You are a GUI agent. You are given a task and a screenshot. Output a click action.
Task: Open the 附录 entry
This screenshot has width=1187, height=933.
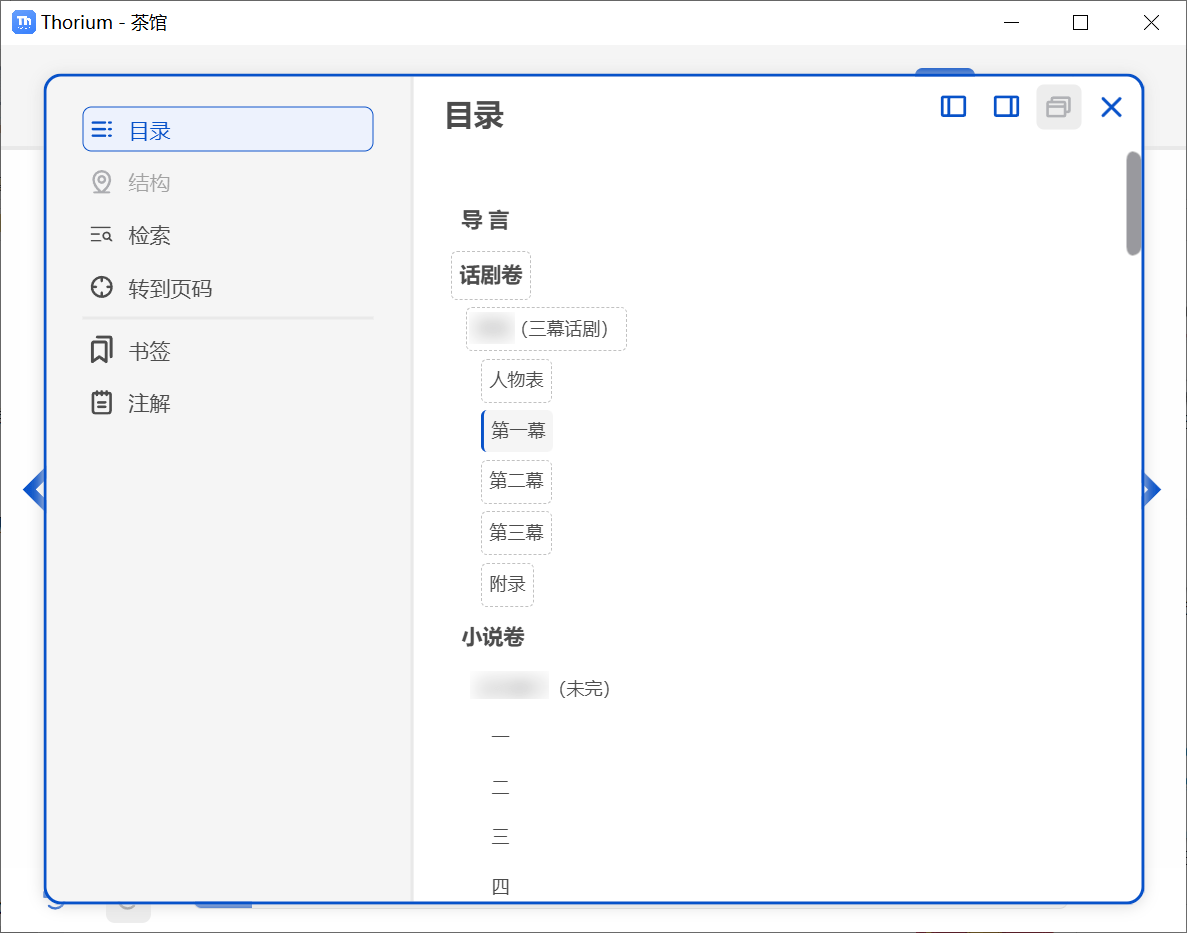click(507, 584)
